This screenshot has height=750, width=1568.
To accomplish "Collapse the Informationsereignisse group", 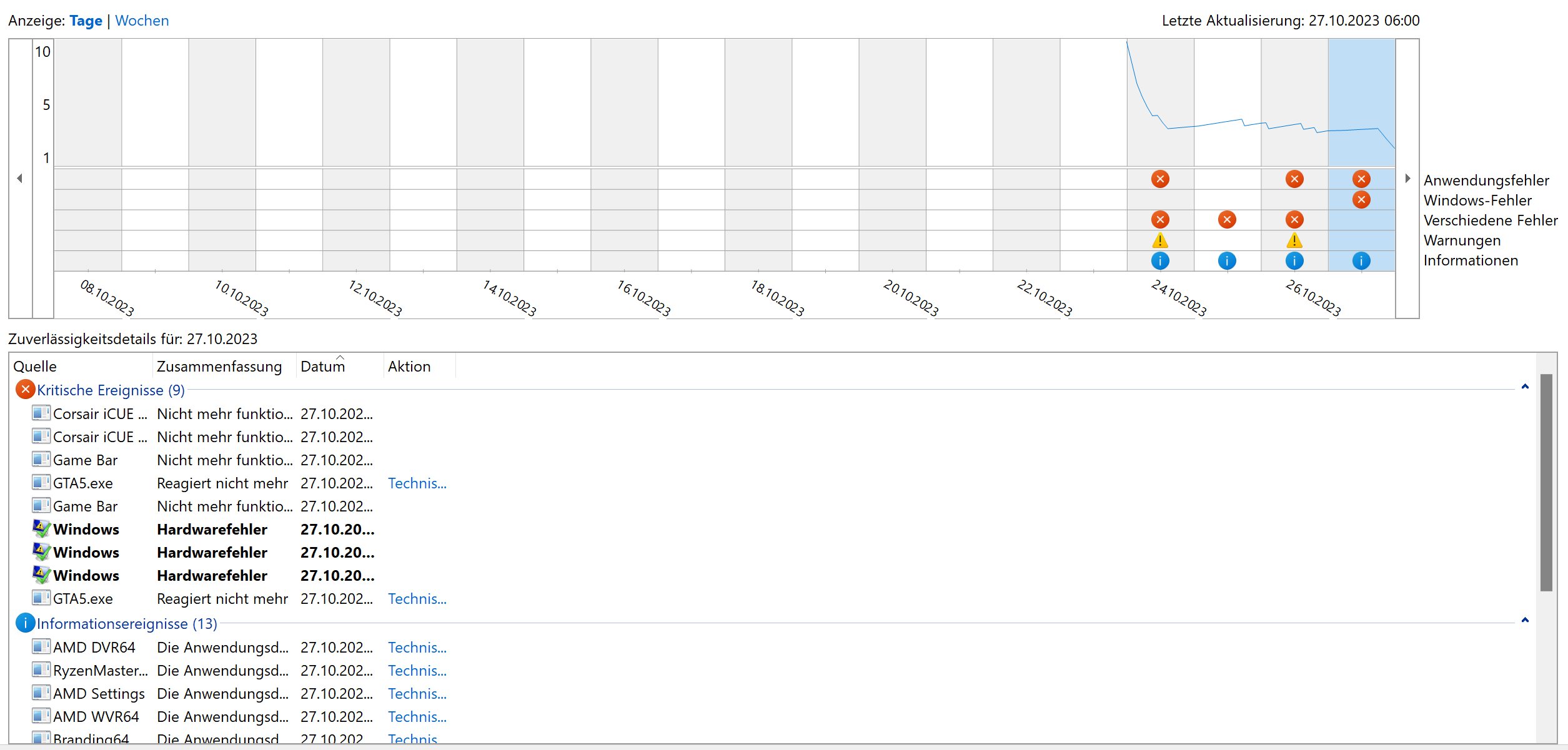I will 1525,621.
